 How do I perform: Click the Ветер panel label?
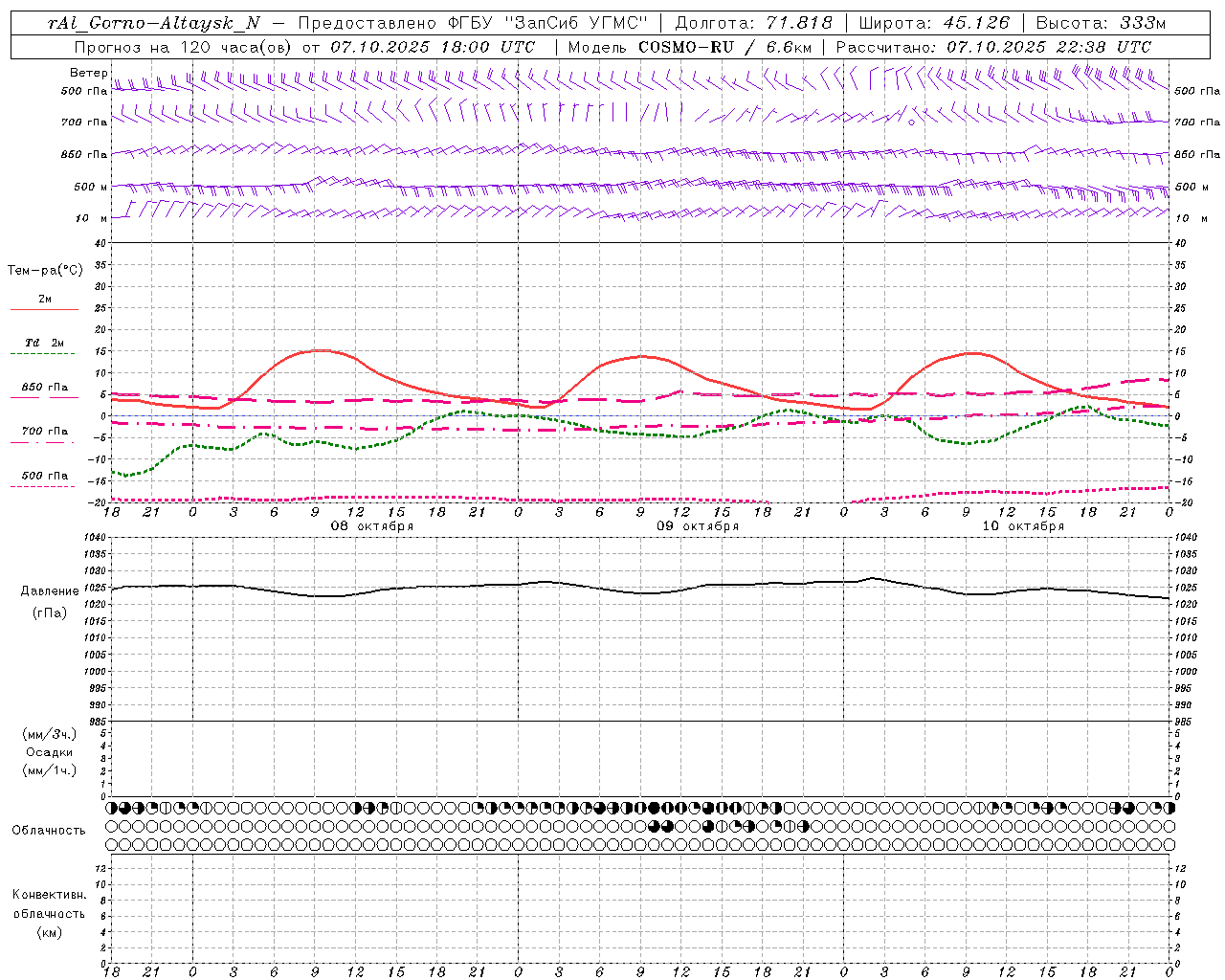88,73
